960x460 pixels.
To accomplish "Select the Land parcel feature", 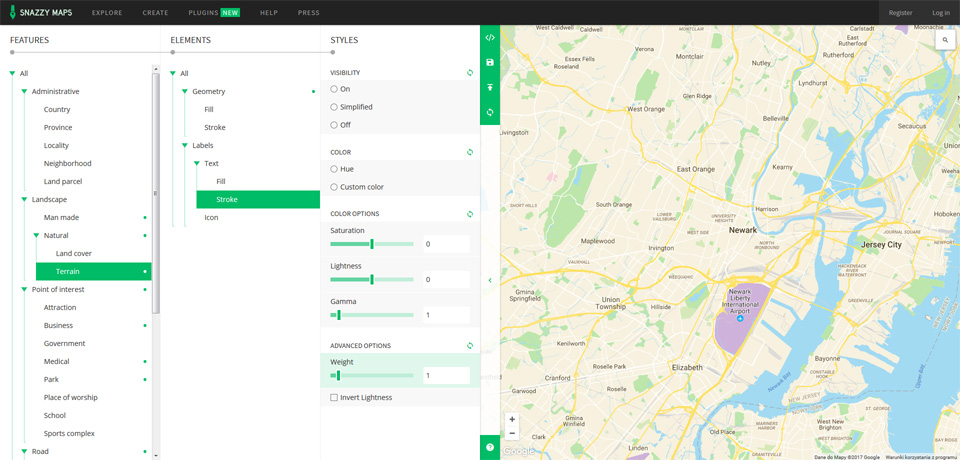I will tap(62, 181).
